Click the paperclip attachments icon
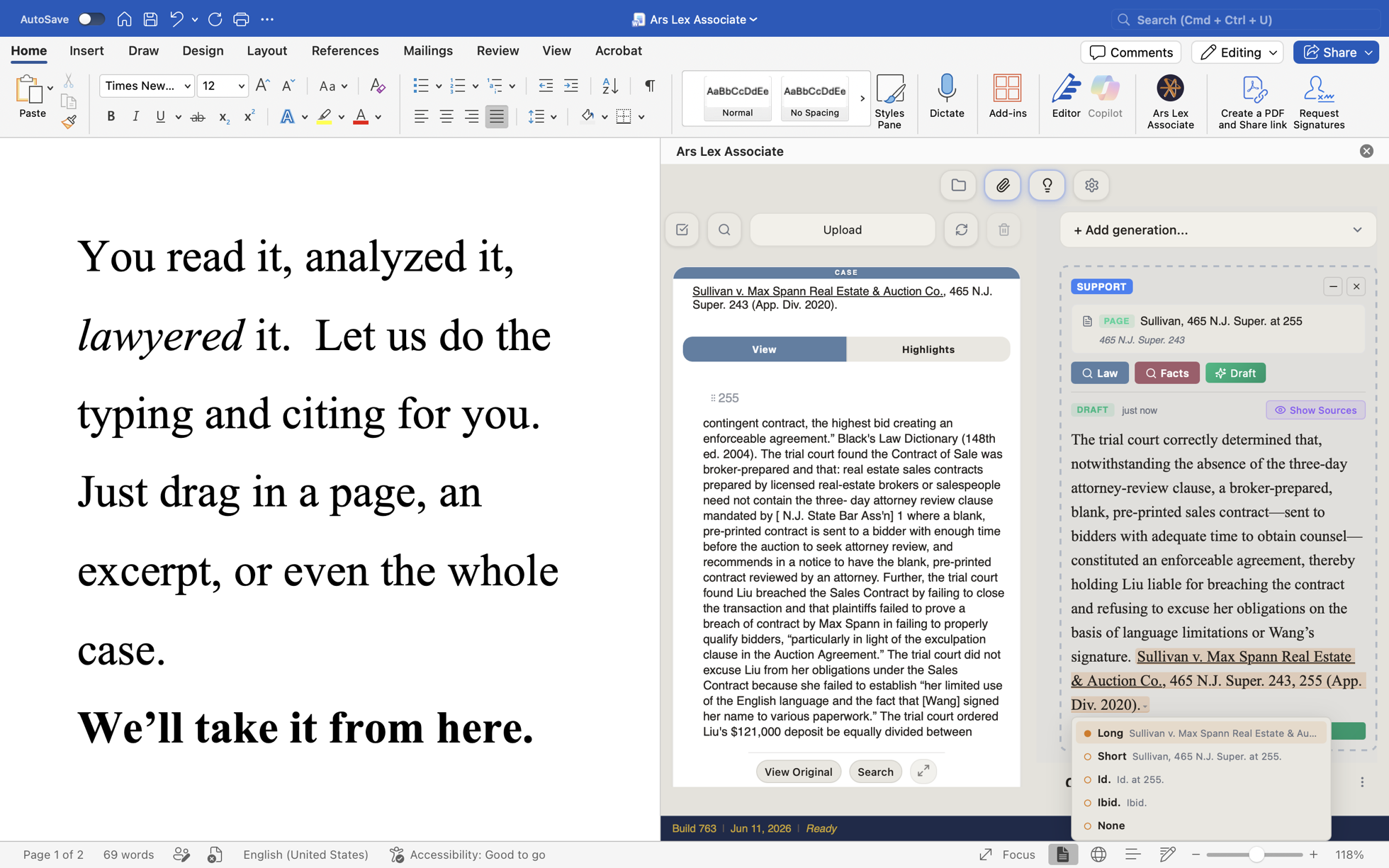Image resolution: width=1389 pixels, height=868 pixels. point(1002,185)
